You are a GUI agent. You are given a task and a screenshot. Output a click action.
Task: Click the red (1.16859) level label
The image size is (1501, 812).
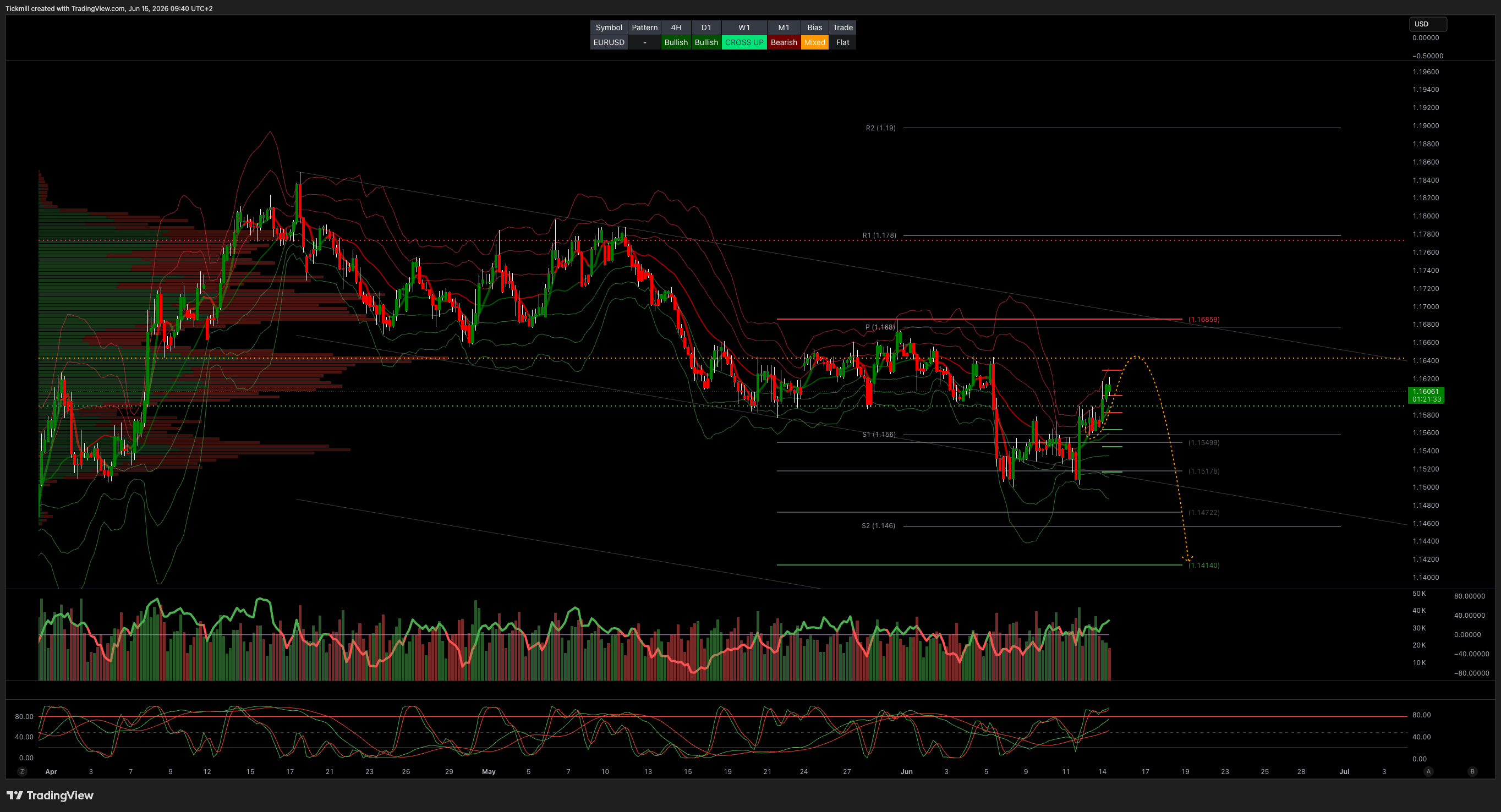(1204, 319)
